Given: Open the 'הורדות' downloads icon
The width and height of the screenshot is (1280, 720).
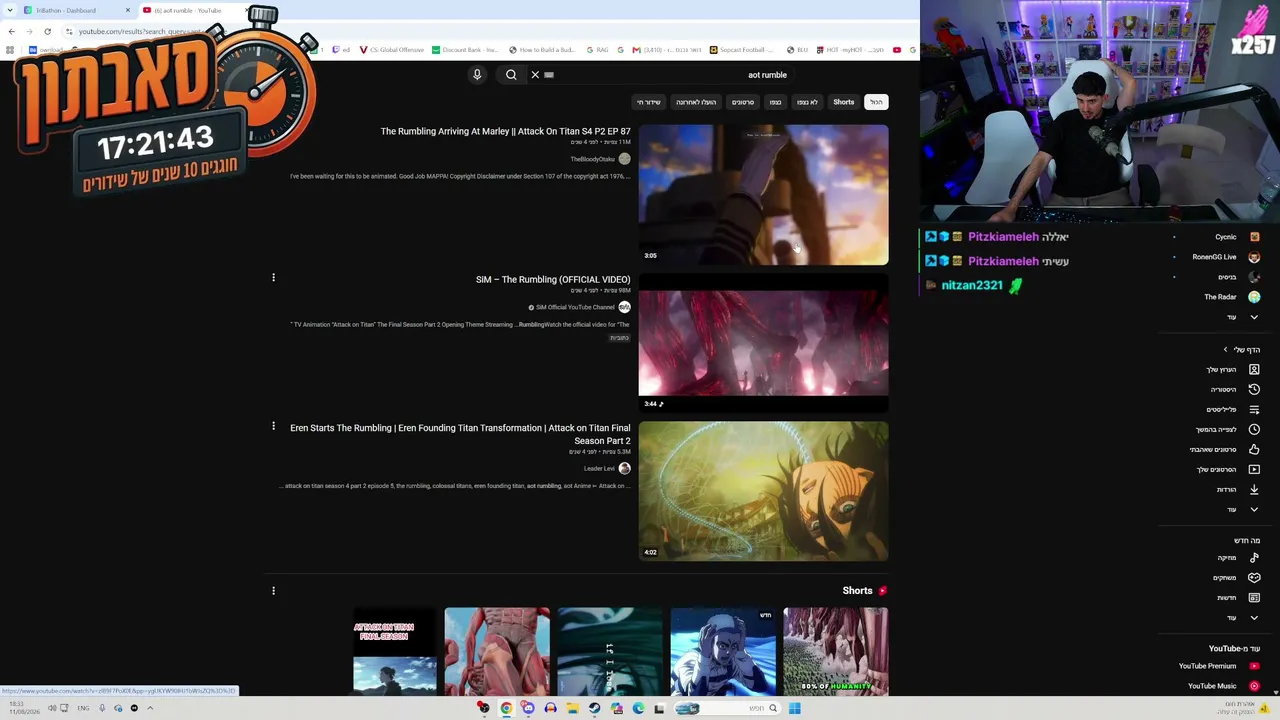Looking at the screenshot, I should point(1254,490).
